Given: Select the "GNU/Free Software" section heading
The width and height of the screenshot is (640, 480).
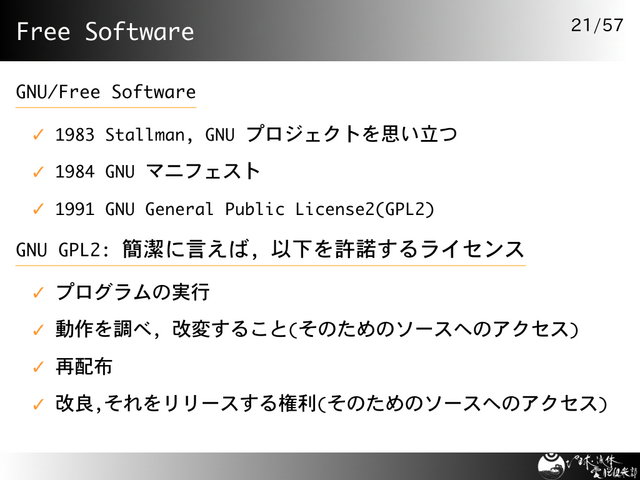Looking at the screenshot, I should click(x=106, y=92).
